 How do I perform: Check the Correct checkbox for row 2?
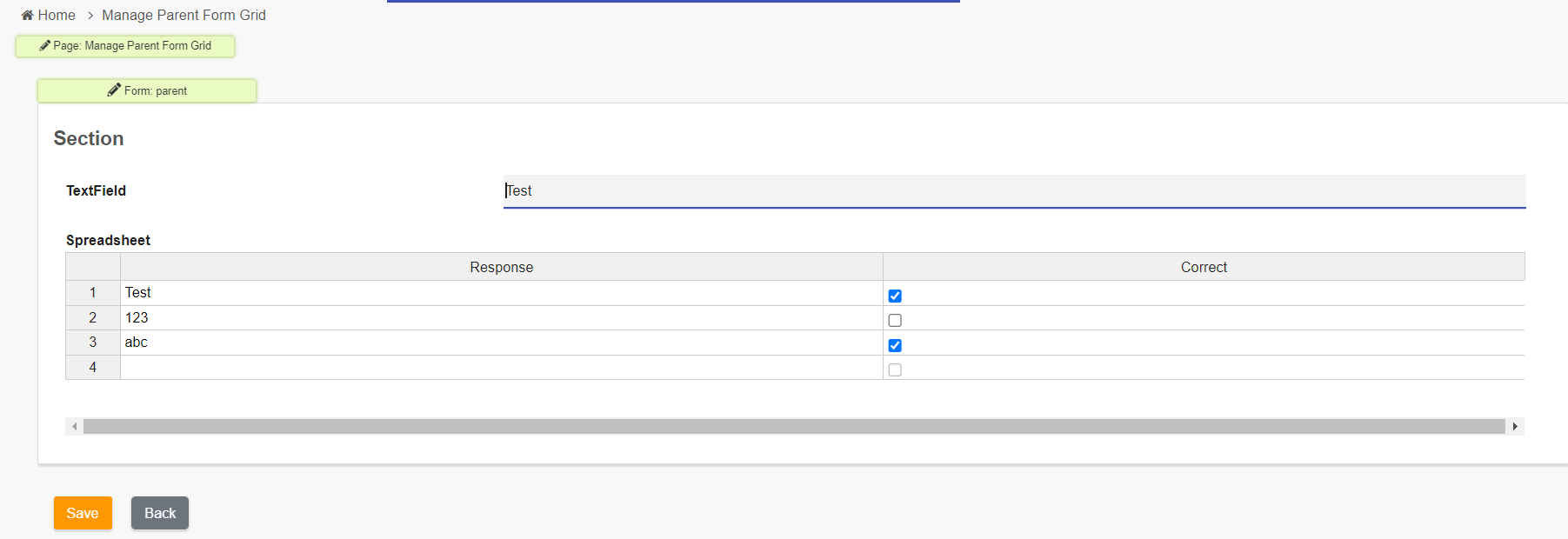tap(895, 321)
